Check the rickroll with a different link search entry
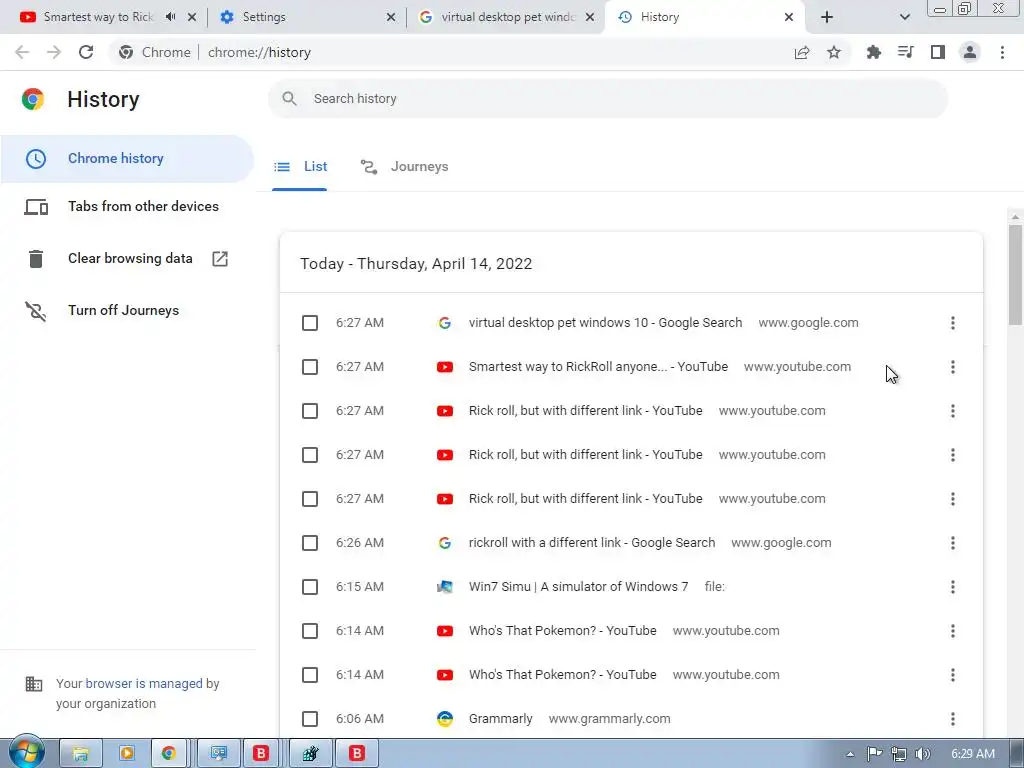 pyautogui.click(x=310, y=543)
